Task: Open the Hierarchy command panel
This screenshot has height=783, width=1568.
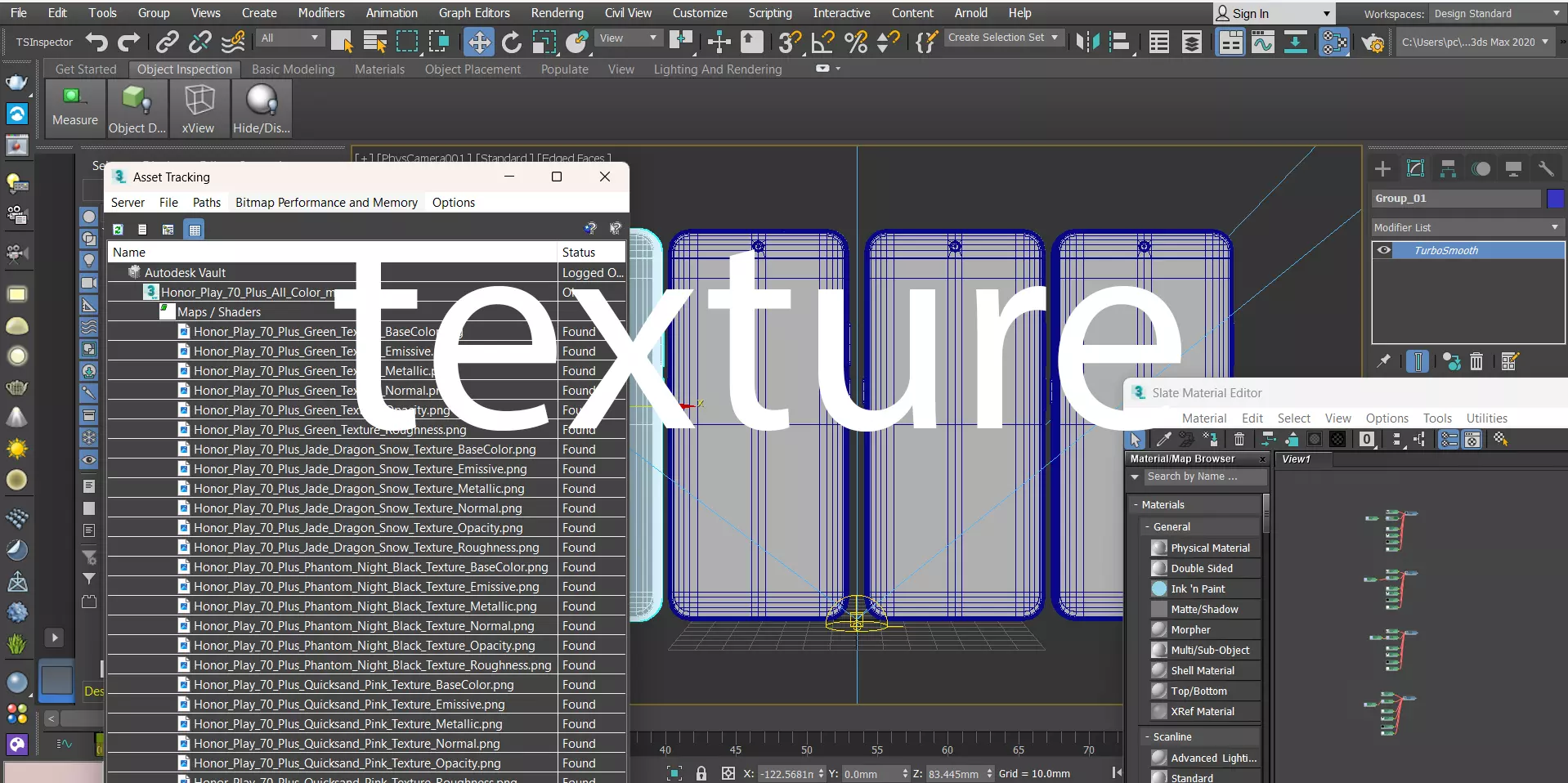Action: (x=1449, y=169)
